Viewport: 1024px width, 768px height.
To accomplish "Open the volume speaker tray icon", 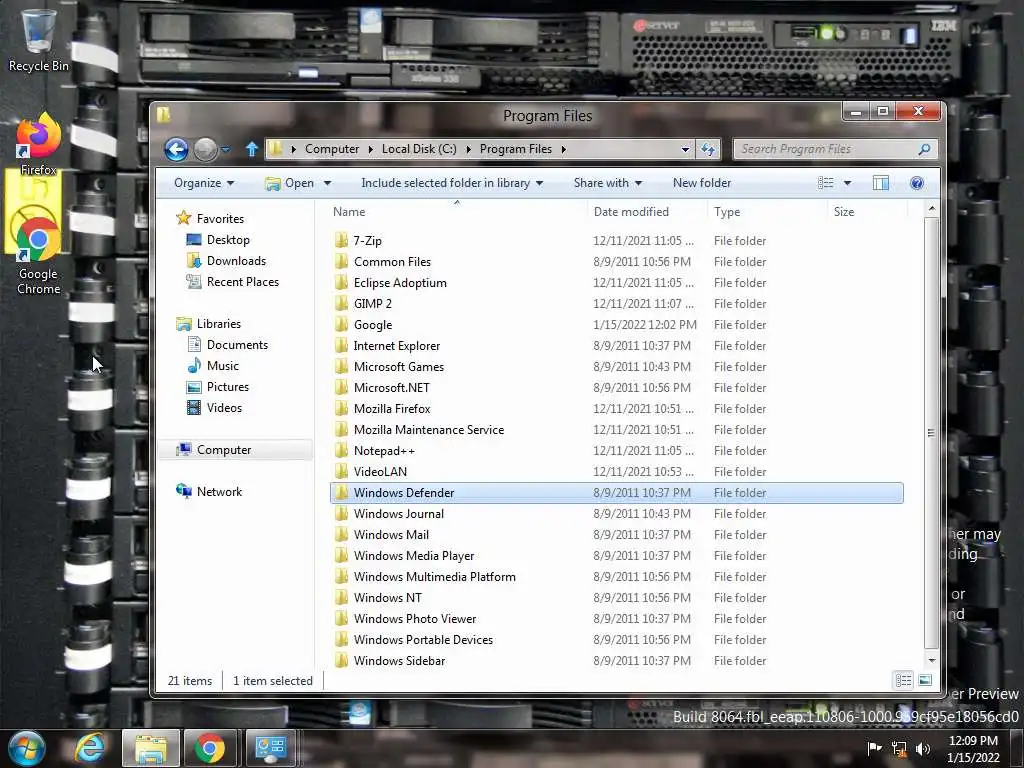I will pos(923,748).
